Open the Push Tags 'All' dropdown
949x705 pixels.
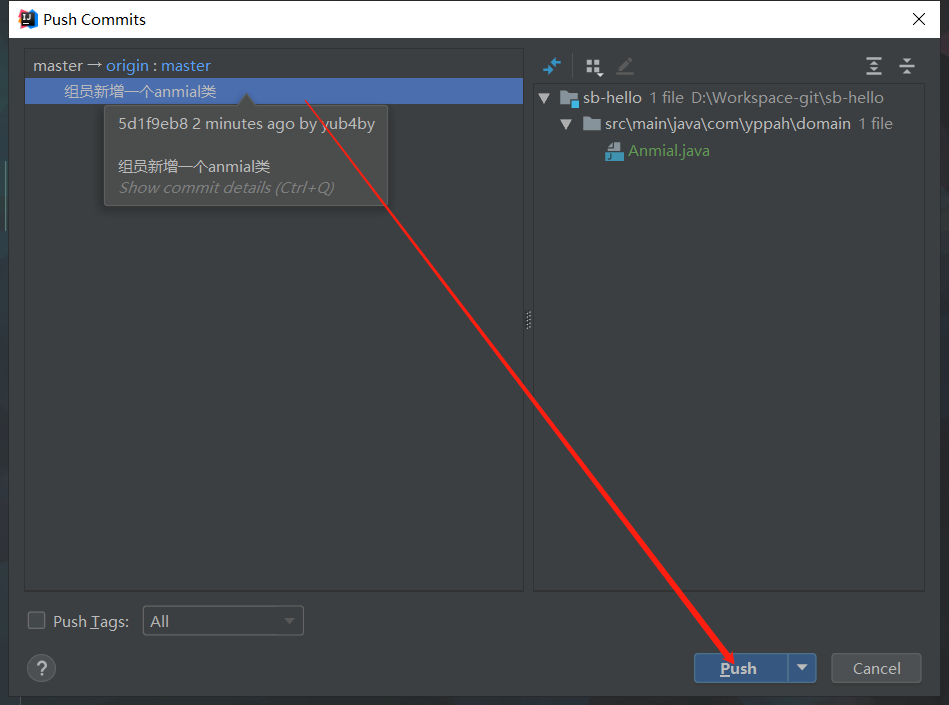223,621
